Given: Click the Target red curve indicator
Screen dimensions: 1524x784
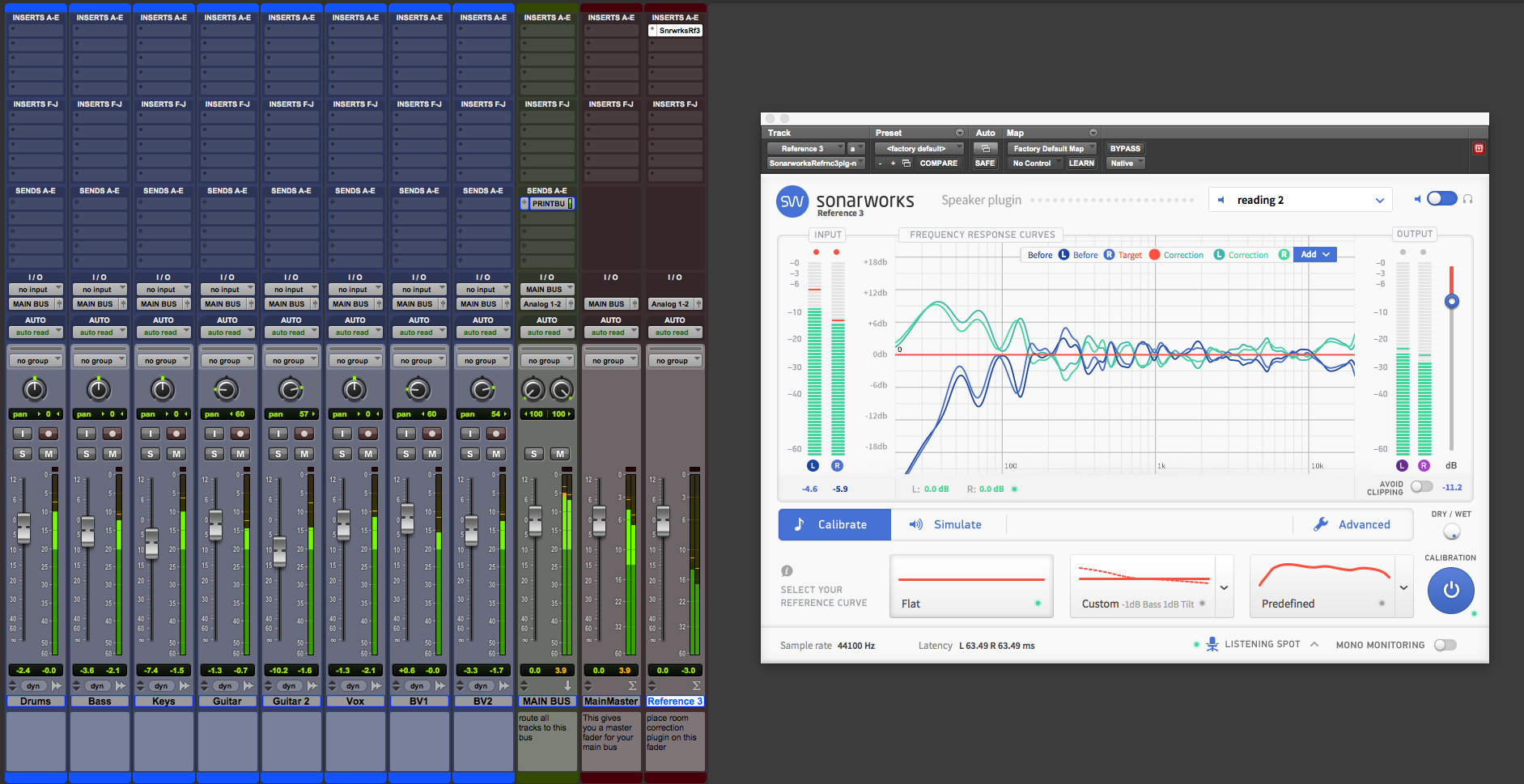Looking at the screenshot, I should [1154, 255].
